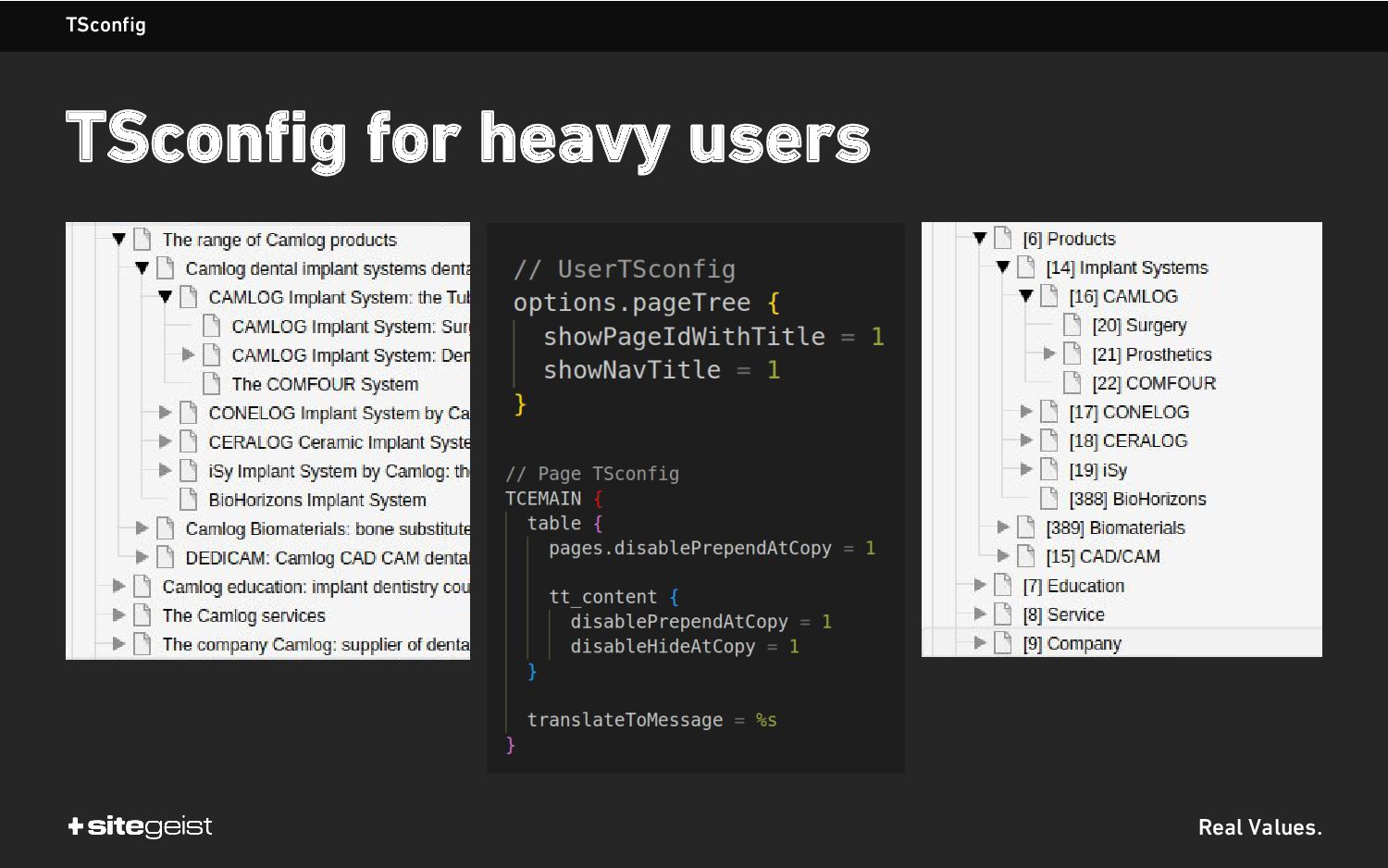The width and height of the screenshot is (1388, 868).
Task: Click page icon of '[17] CONELOG'
Action: [x=1049, y=411]
